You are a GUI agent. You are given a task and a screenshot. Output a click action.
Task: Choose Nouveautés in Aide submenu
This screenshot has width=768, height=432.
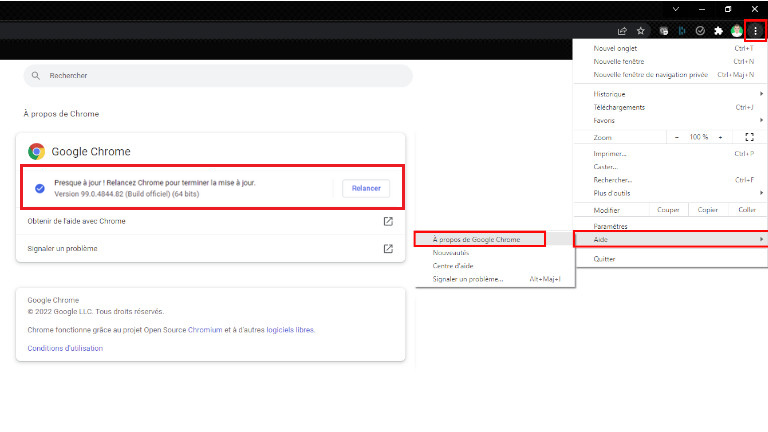(495, 253)
